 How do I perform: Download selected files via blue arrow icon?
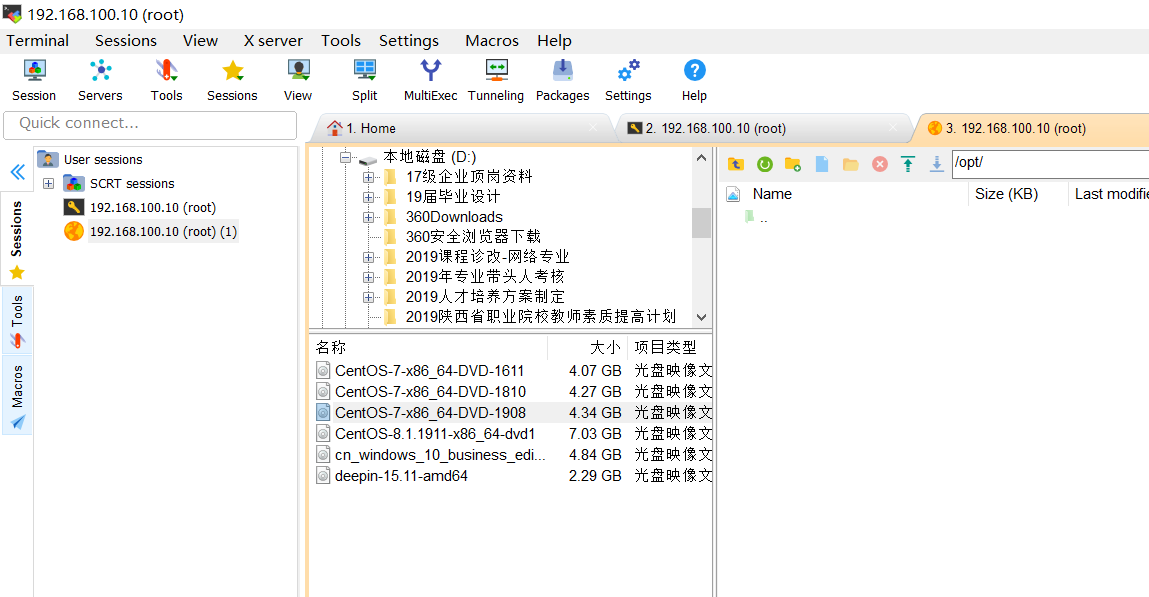(936, 164)
